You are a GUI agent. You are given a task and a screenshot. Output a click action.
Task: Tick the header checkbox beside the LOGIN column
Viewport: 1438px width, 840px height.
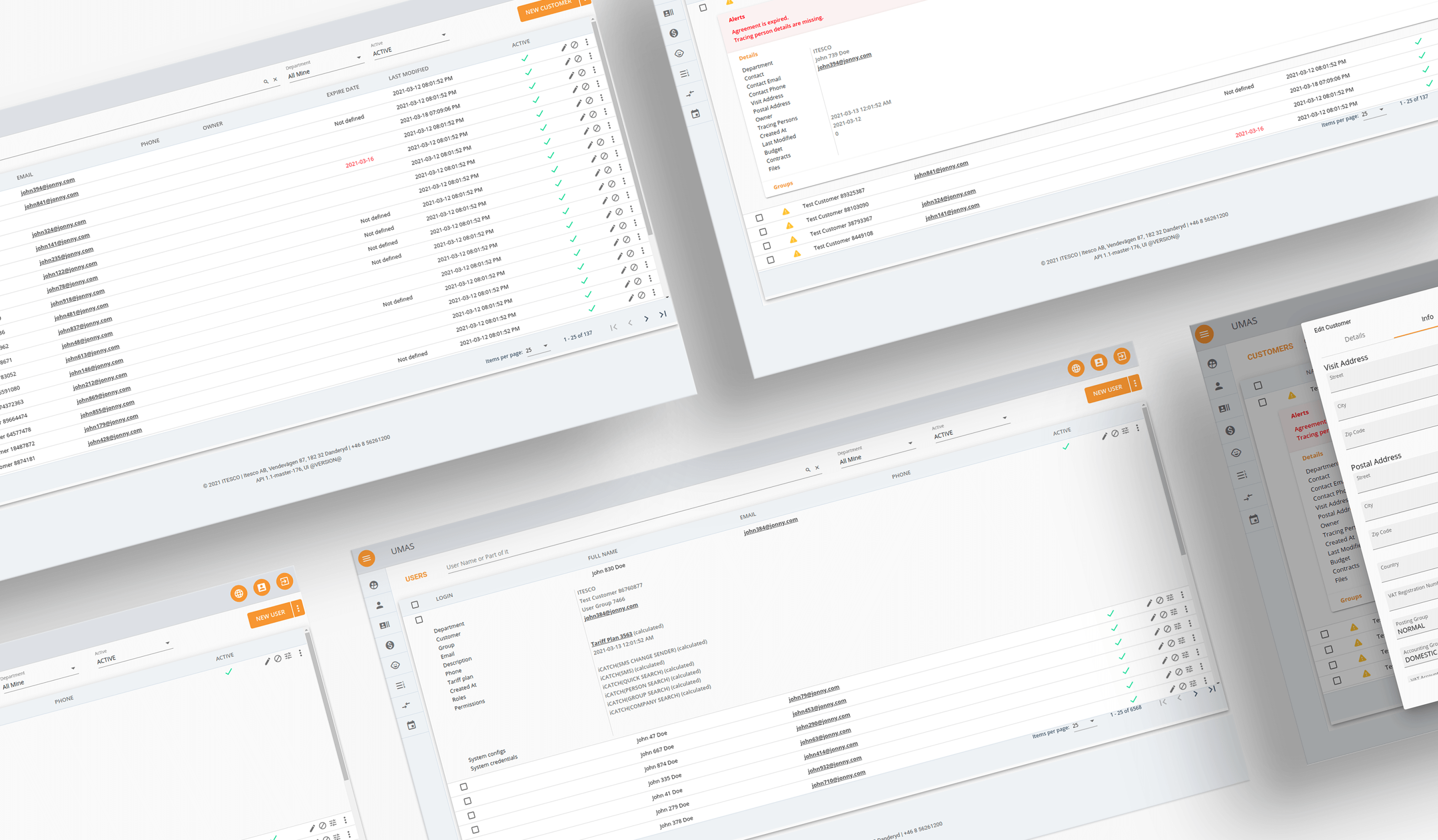415,604
